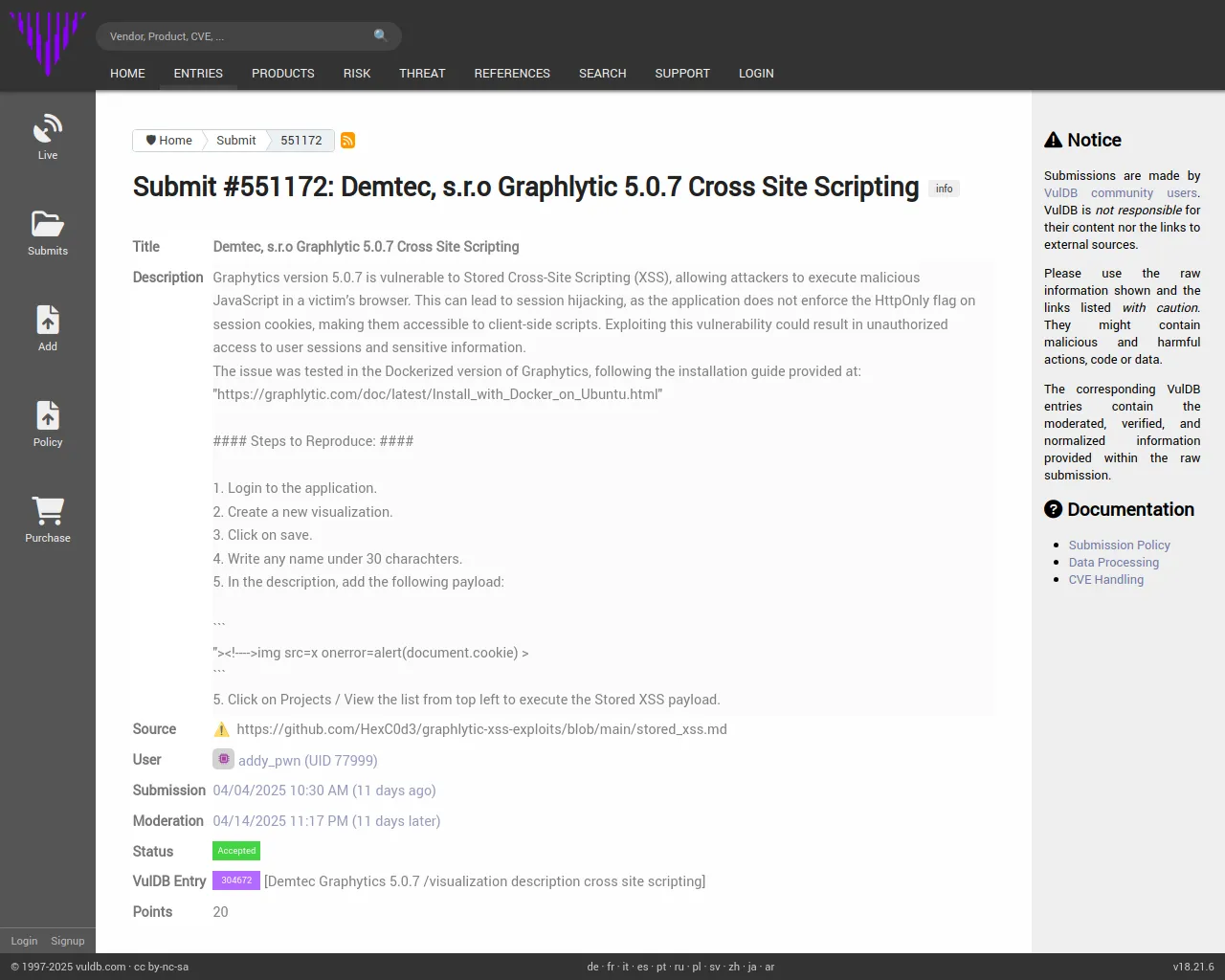Open VulDB entry 304672 badge
The height and width of the screenshot is (980, 1225).
(x=236, y=880)
